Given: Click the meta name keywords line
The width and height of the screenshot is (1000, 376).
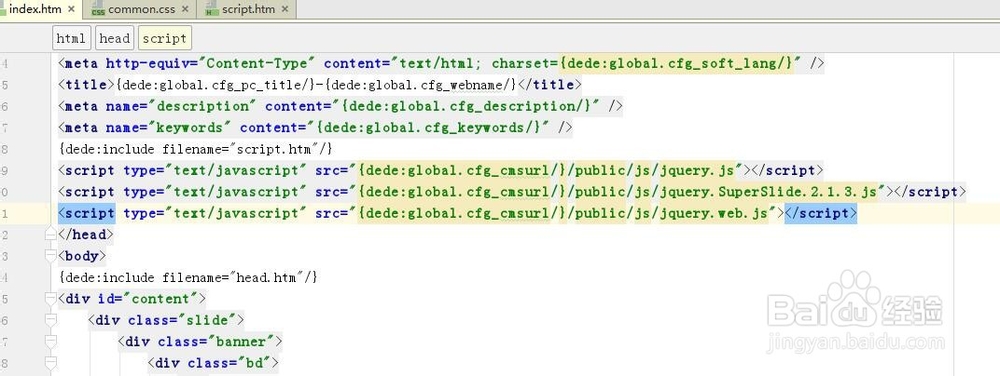Looking at the screenshot, I should coord(315,127).
